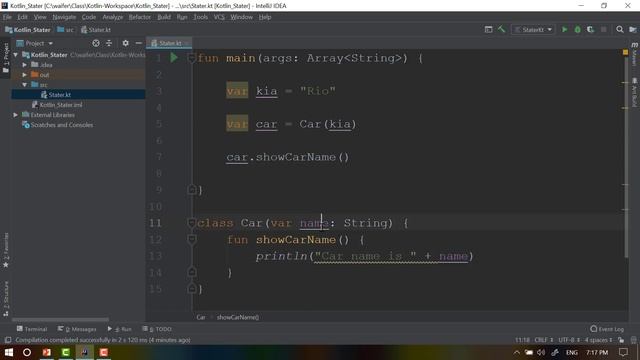Fold the Car class at line 11
Screen dimensions: 640x360
click(191, 222)
